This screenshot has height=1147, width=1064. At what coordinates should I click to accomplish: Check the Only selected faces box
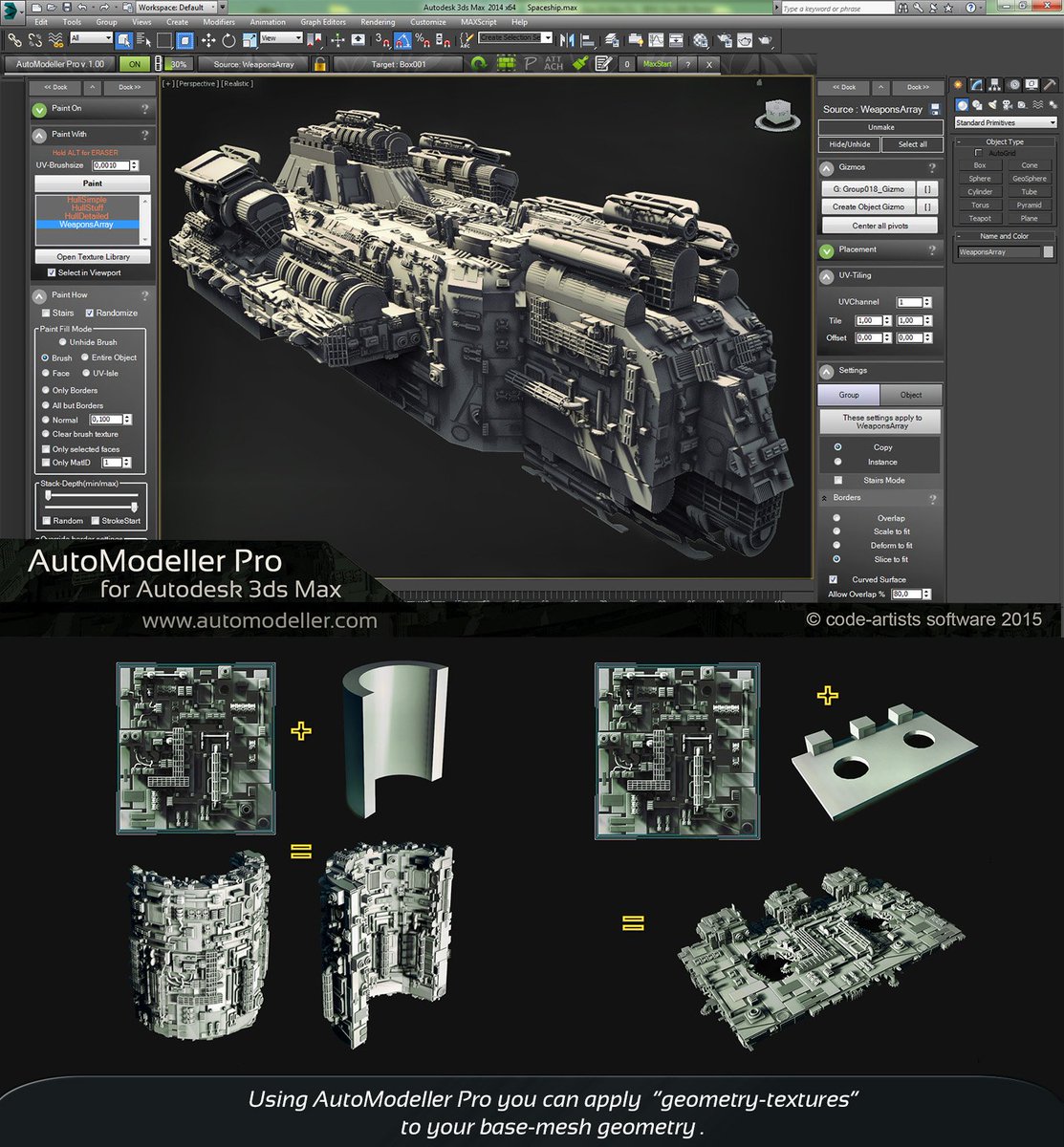(x=46, y=448)
